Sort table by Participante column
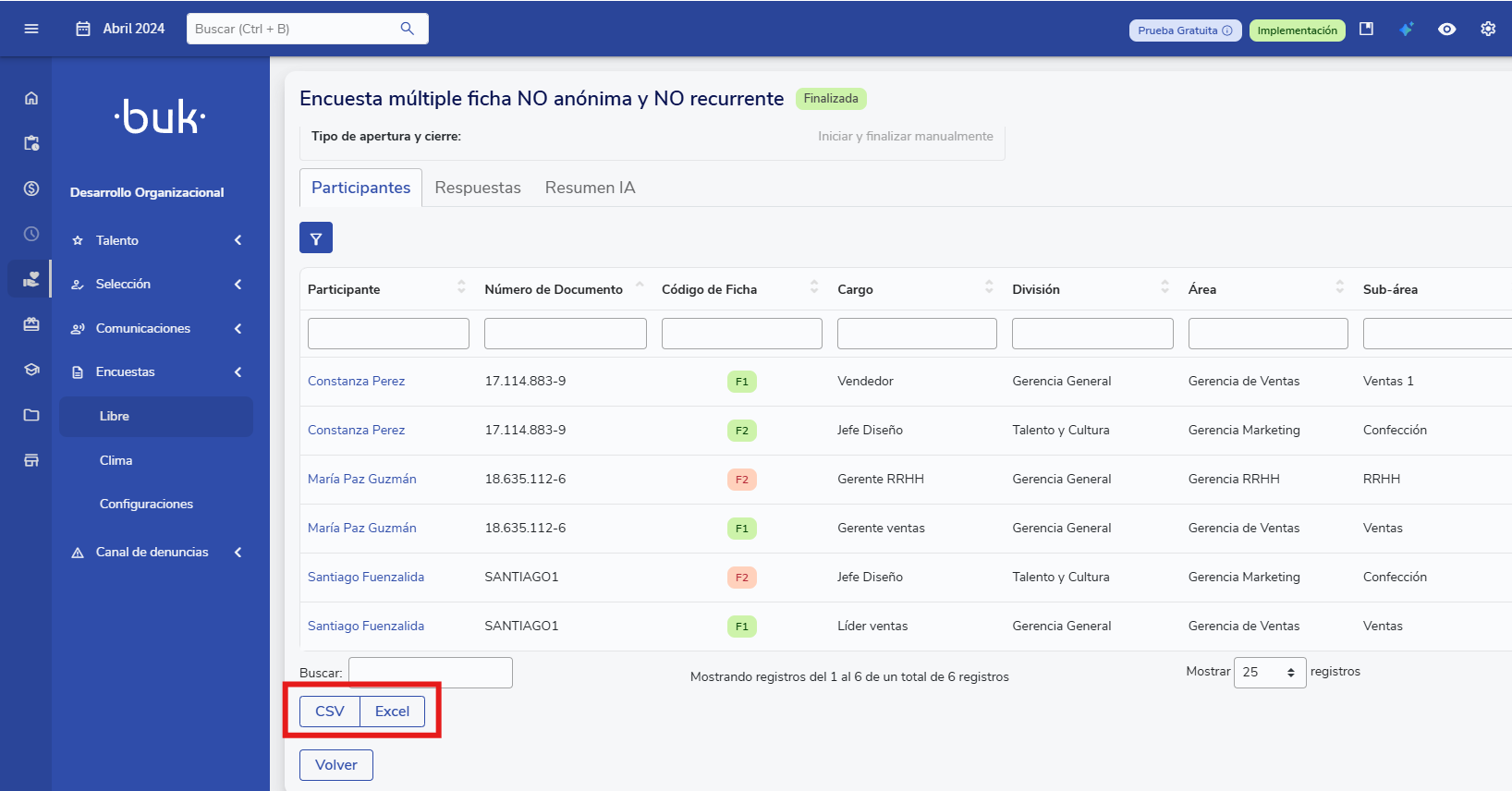Screen dimensions: 1512x791 pyautogui.click(x=460, y=288)
